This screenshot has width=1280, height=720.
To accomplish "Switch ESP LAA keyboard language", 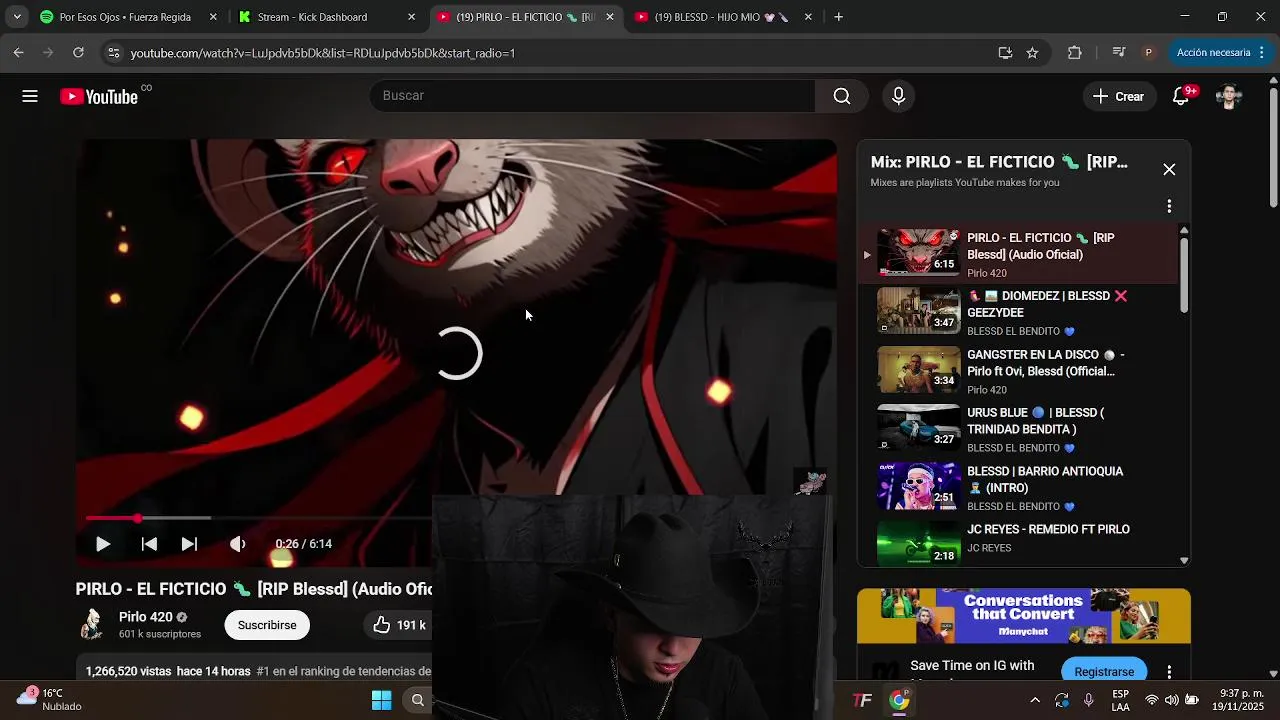I will click(x=1121, y=700).
